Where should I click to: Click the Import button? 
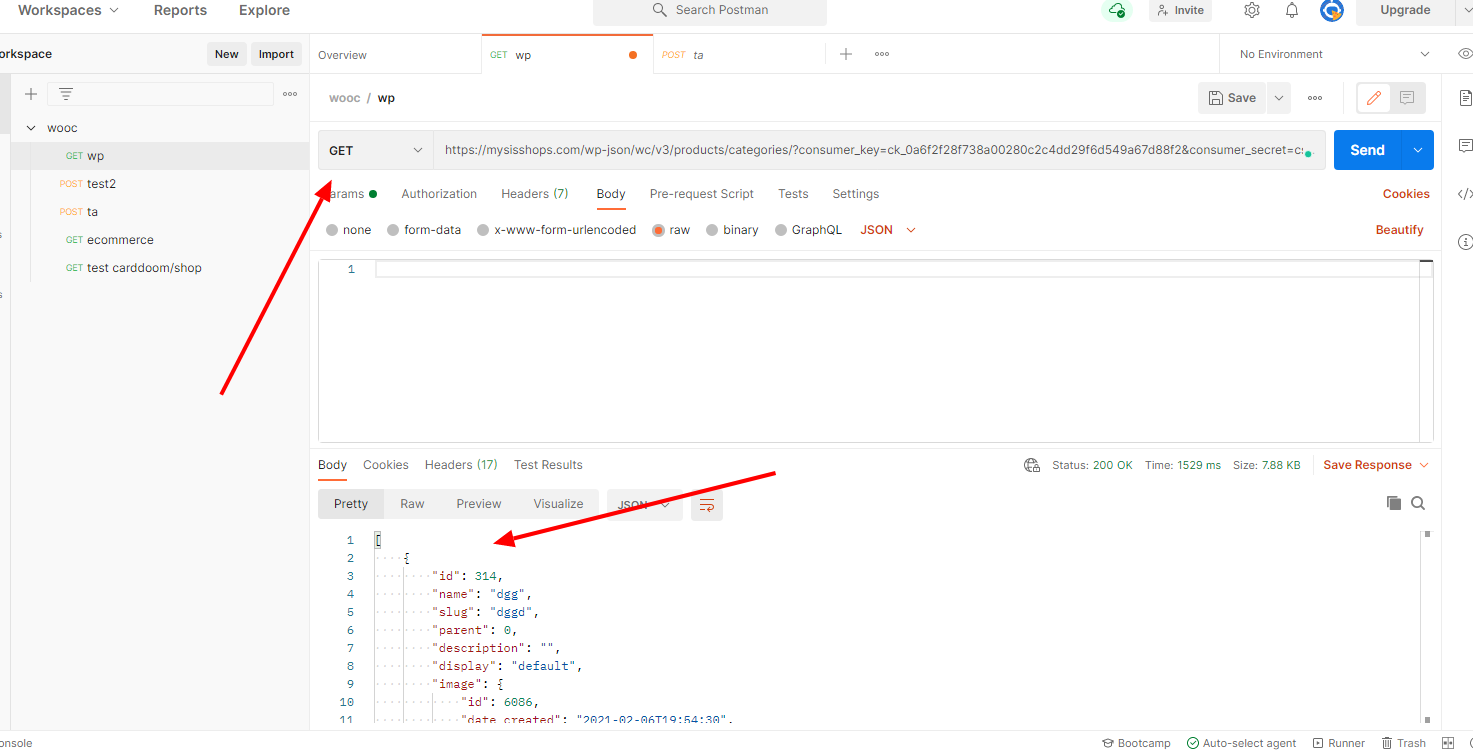[276, 54]
